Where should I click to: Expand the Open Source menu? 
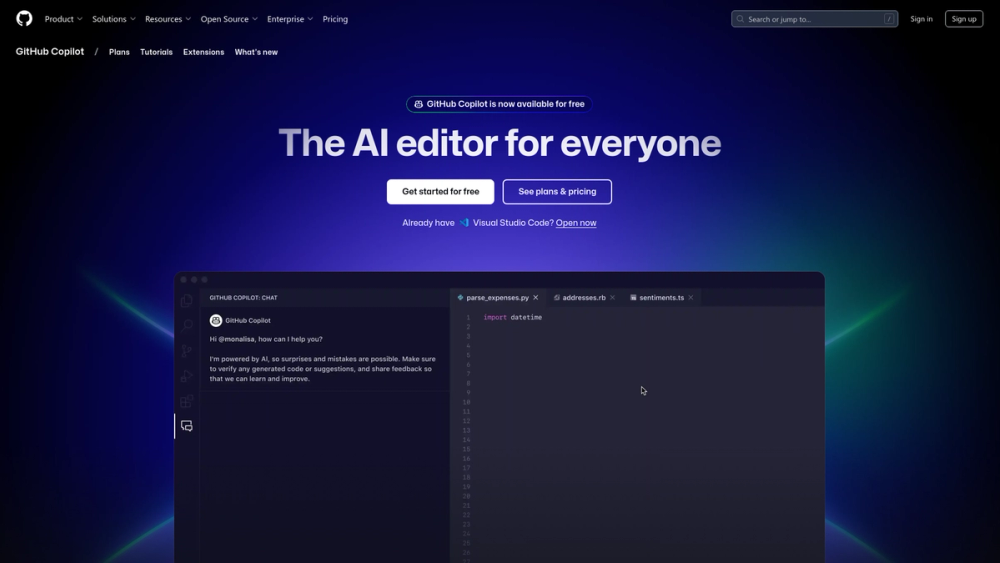[229, 19]
